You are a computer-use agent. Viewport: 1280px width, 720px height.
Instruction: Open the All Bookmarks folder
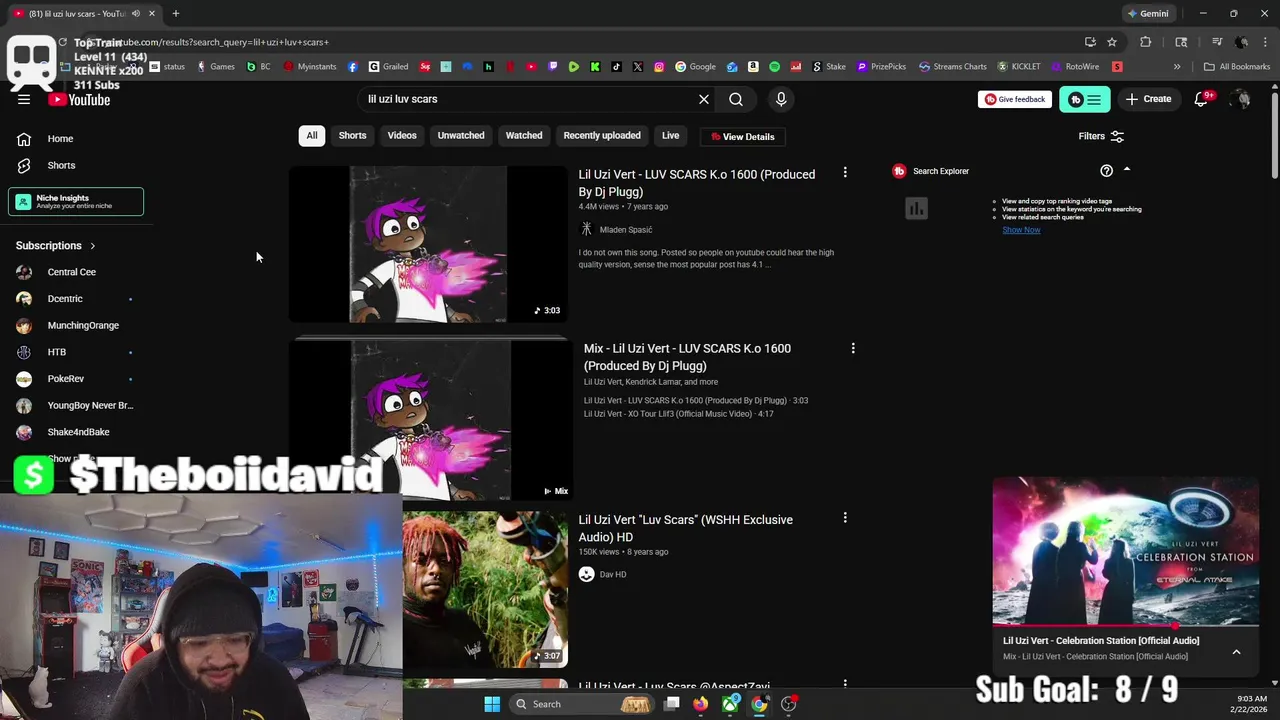tap(1237, 67)
